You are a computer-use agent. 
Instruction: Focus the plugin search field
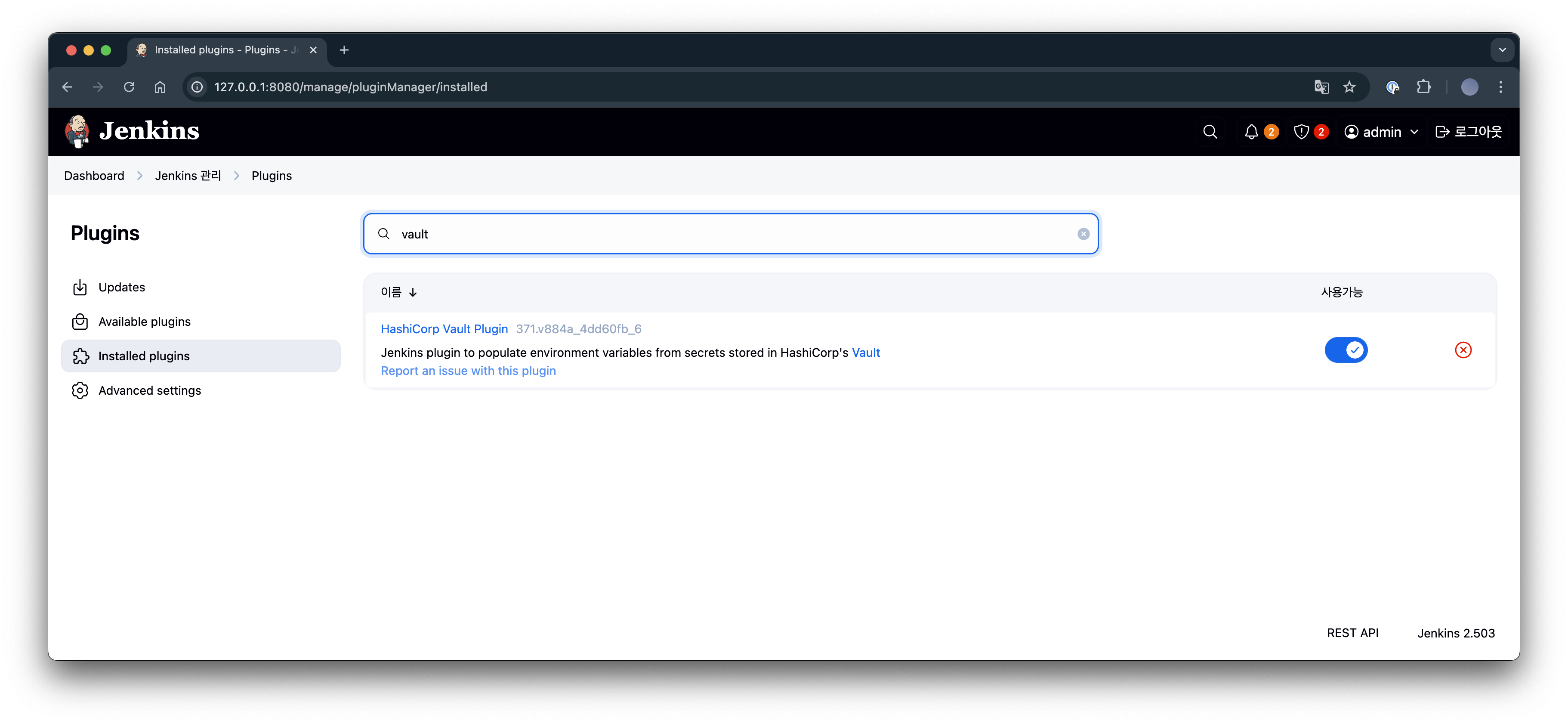point(731,234)
